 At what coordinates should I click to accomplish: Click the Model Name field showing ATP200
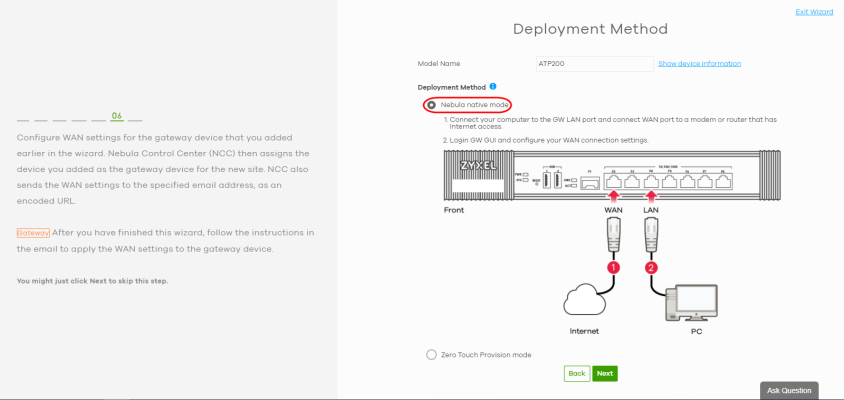(594, 63)
